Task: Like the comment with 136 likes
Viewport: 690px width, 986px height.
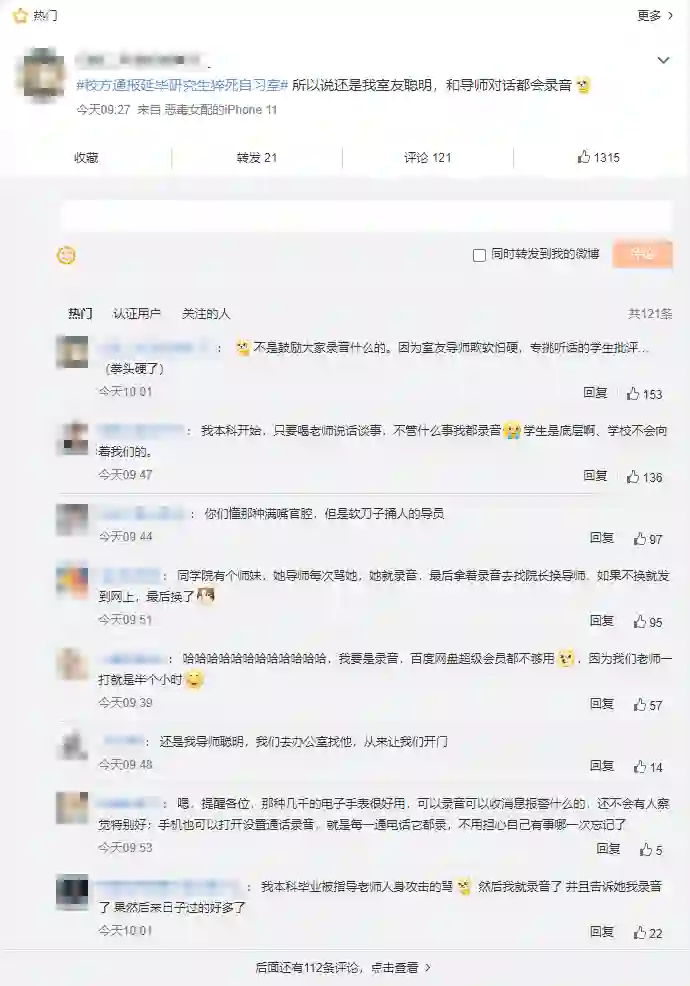Action: coord(633,477)
